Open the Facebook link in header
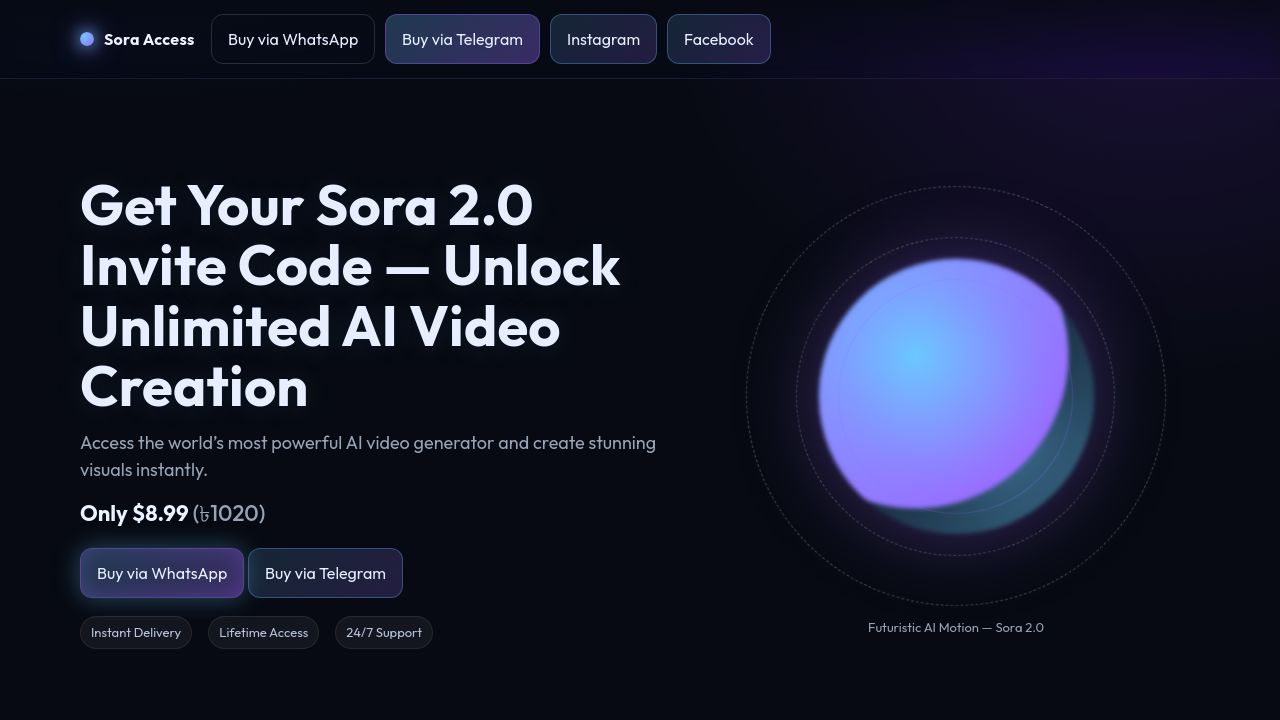The width and height of the screenshot is (1280, 720). [719, 39]
